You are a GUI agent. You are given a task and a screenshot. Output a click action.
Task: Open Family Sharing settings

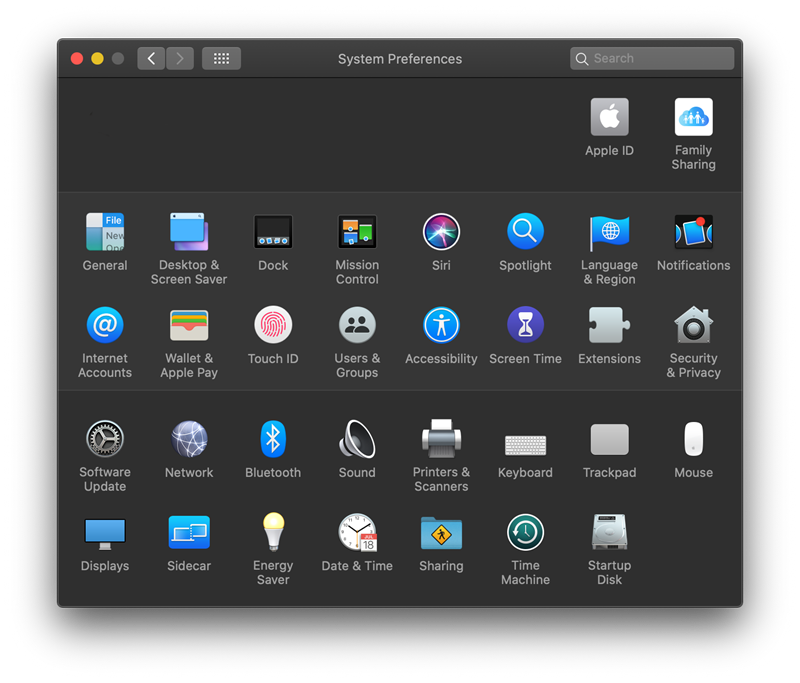click(x=693, y=117)
